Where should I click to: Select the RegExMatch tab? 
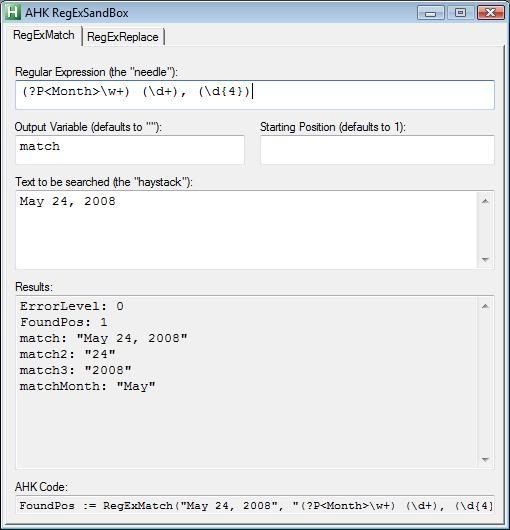[x=43, y=35]
